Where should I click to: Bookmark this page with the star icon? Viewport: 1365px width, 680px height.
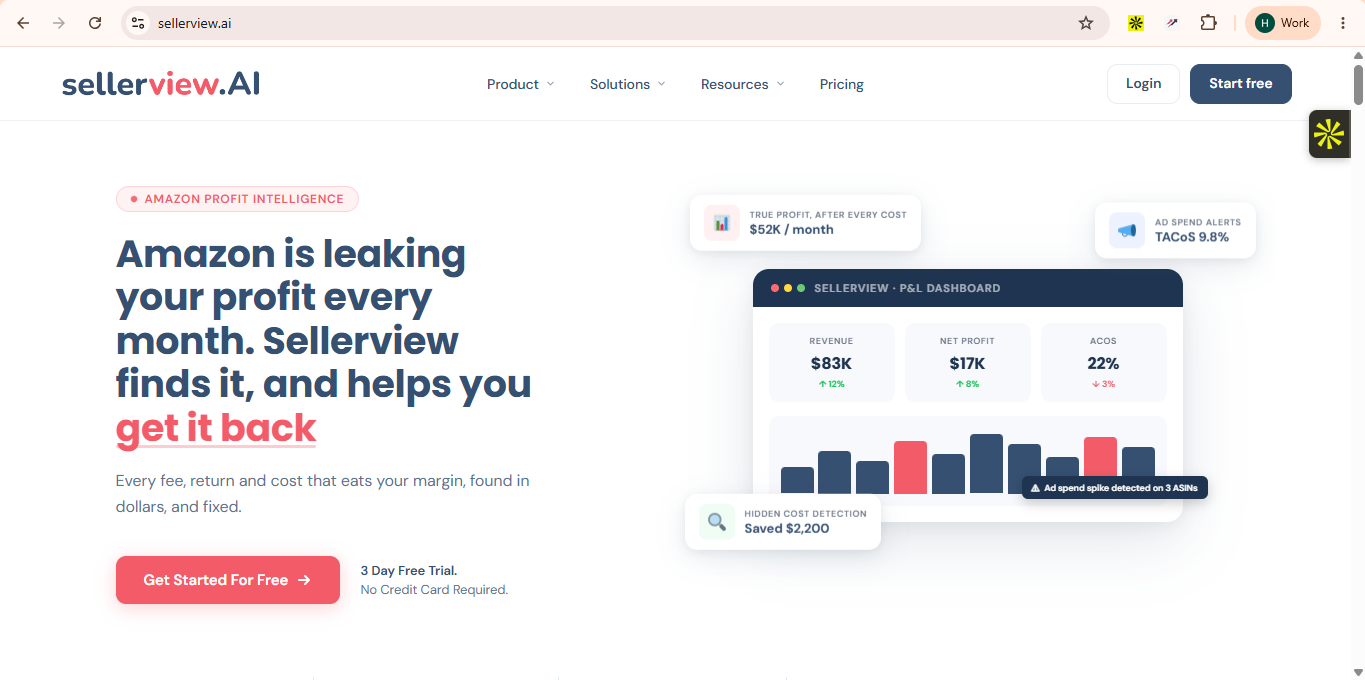(x=1086, y=23)
